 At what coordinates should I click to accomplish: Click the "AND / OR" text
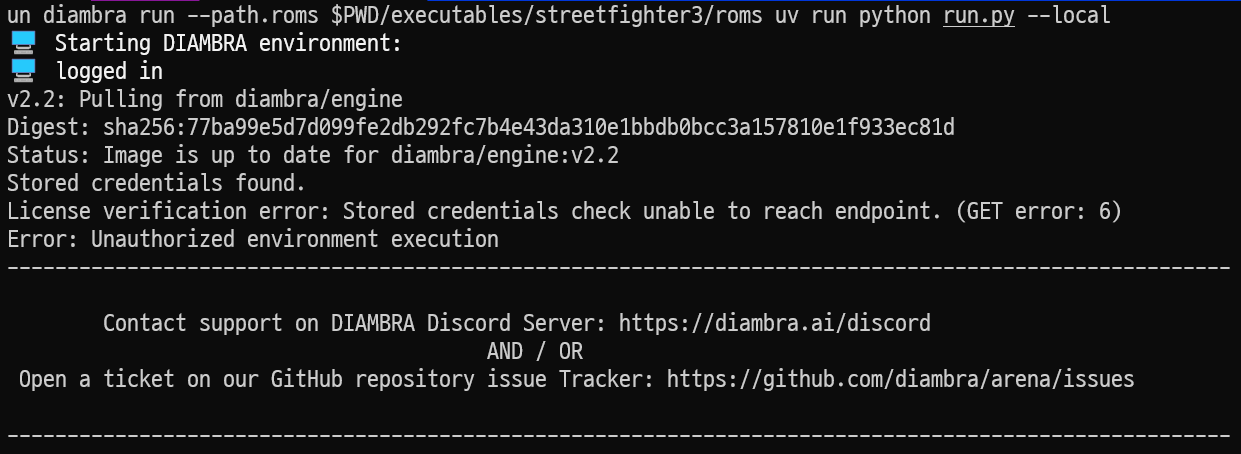pos(534,351)
